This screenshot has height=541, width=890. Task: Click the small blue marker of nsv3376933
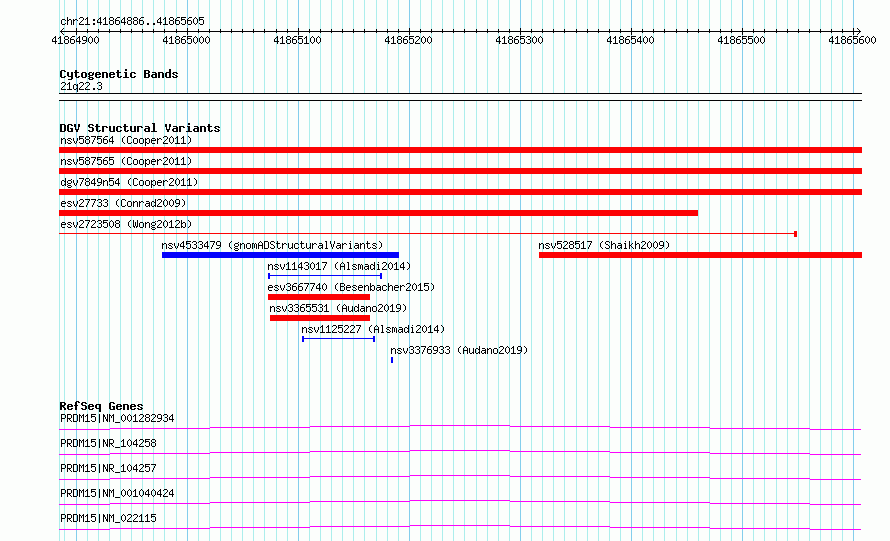(x=392, y=360)
